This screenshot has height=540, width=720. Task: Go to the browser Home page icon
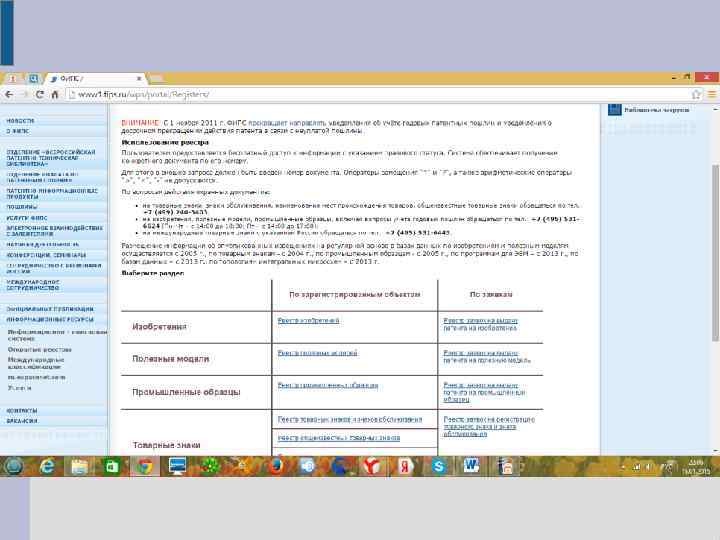55,95
